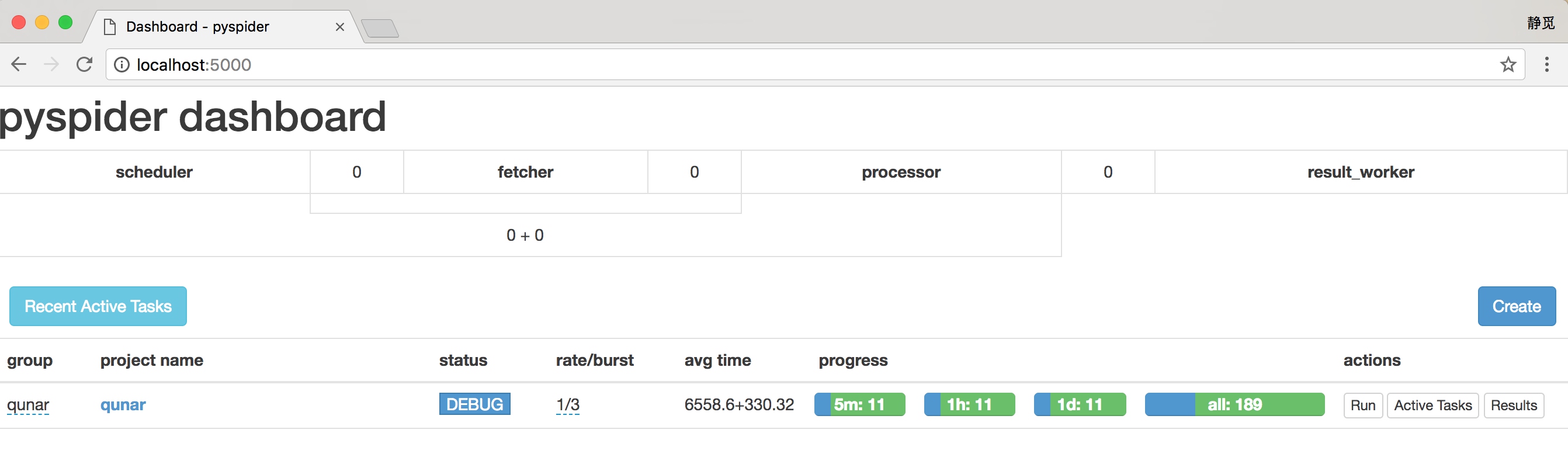The width and height of the screenshot is (1568, 464).
Task: View site info icon beside localhost
Action: click(122, 64)
